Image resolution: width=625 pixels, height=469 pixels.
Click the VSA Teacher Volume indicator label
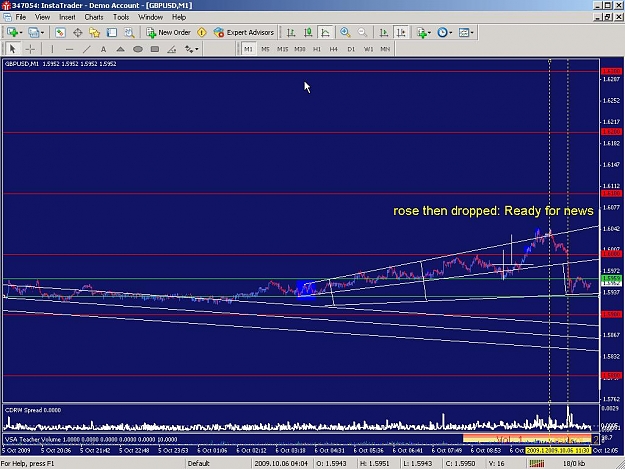91,440
